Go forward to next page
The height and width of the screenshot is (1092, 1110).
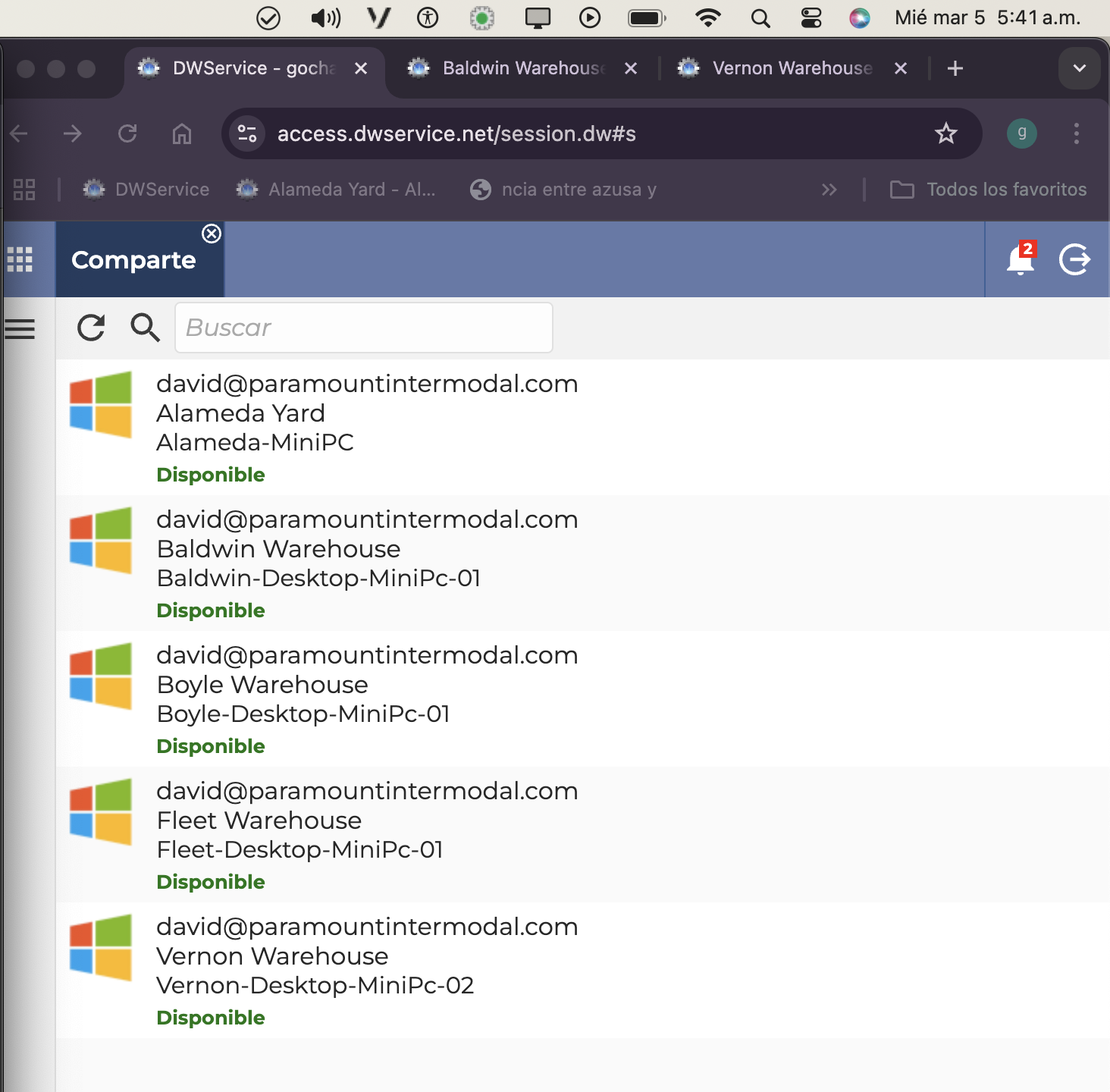[x=73, y=134]
